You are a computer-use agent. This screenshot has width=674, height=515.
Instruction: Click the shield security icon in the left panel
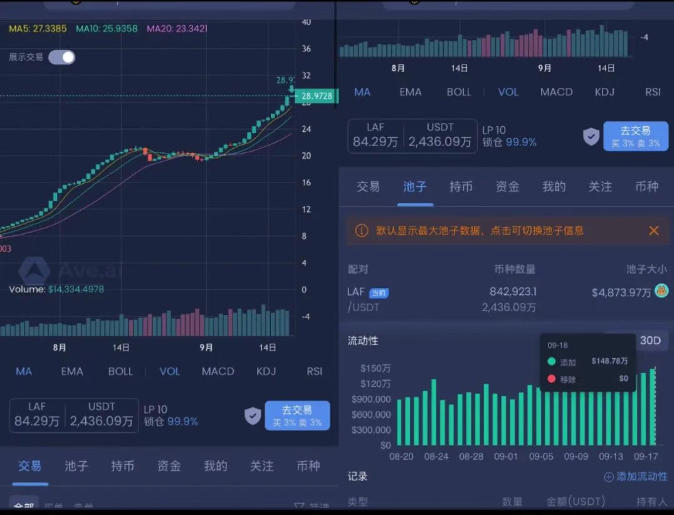point(253,415)
